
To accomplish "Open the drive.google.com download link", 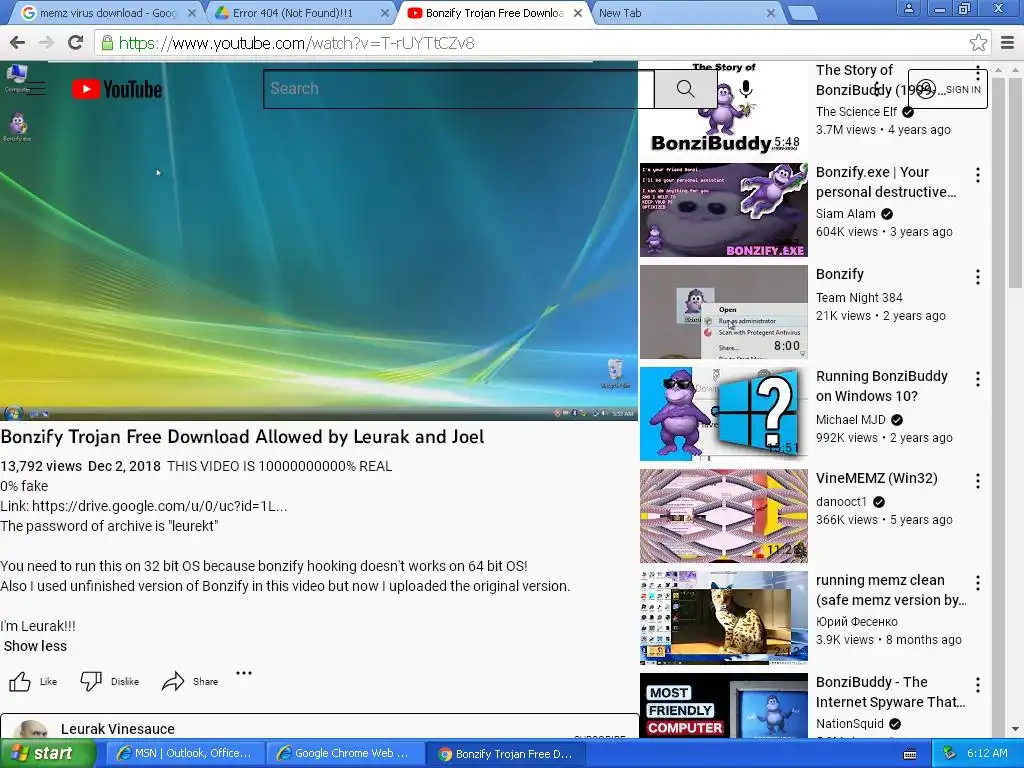I will point(159,506).
